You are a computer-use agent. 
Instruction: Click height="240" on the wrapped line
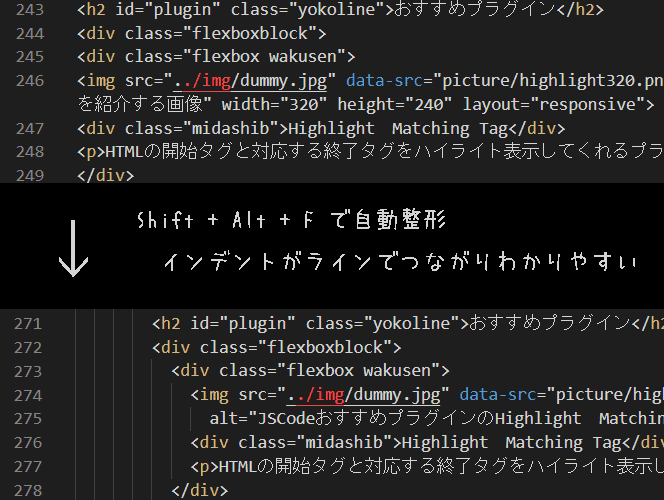tap(395, 105)
